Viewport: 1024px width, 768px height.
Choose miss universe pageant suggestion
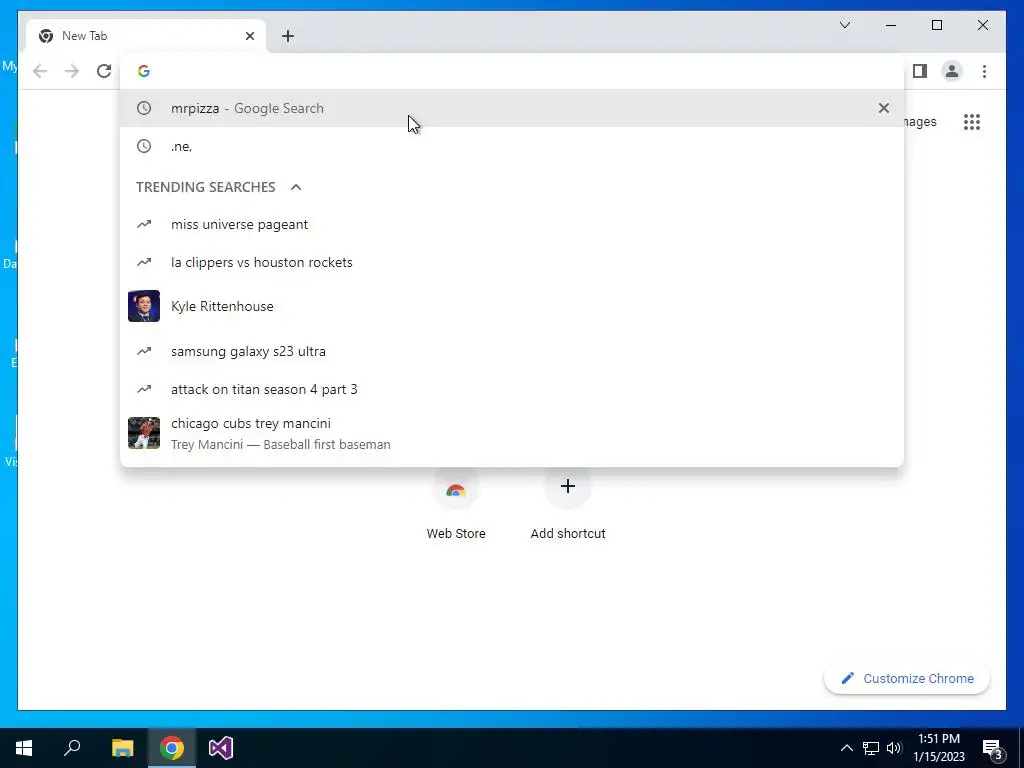512,225
